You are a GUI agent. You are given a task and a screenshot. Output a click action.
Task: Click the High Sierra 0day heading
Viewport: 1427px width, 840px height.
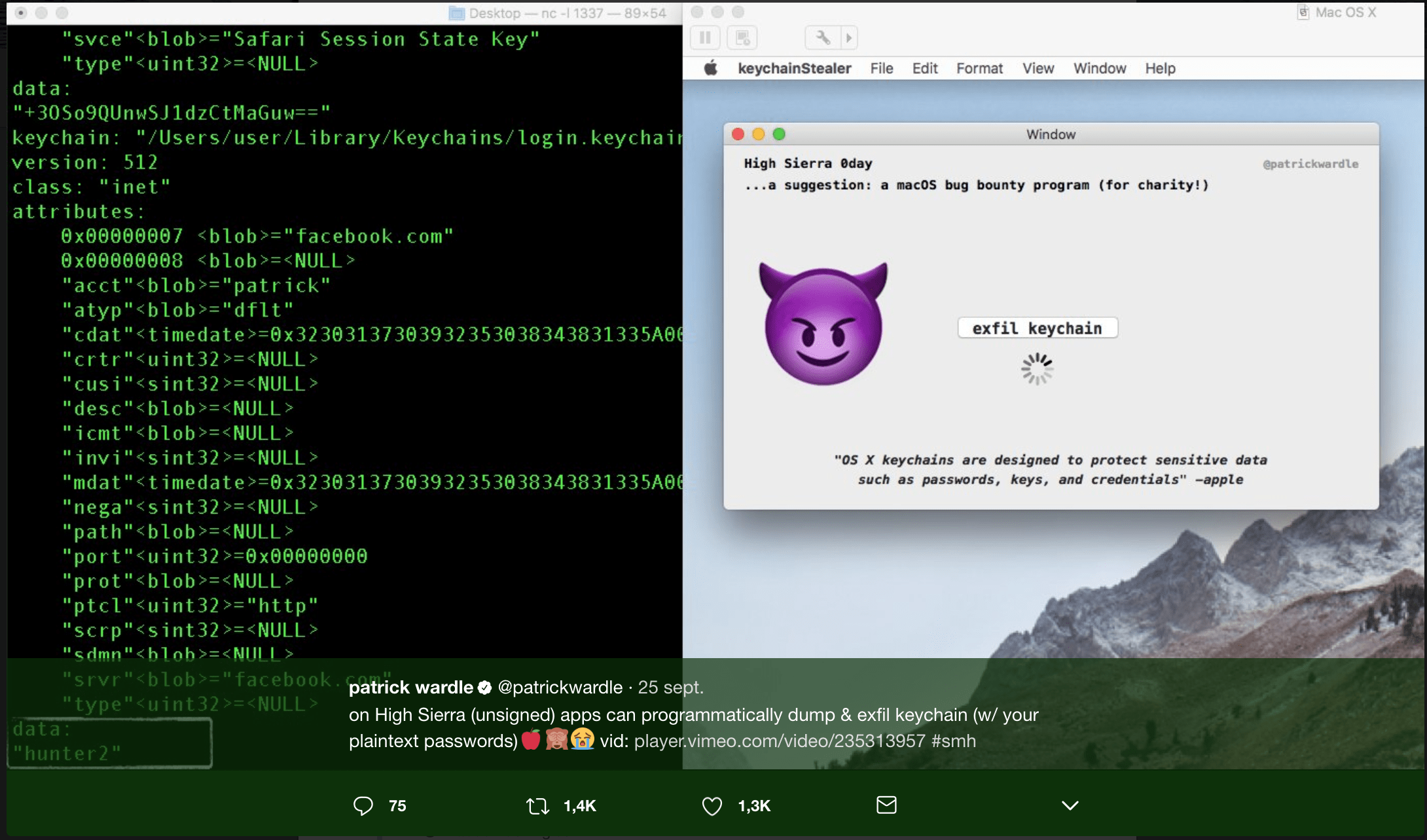(808, 163)
